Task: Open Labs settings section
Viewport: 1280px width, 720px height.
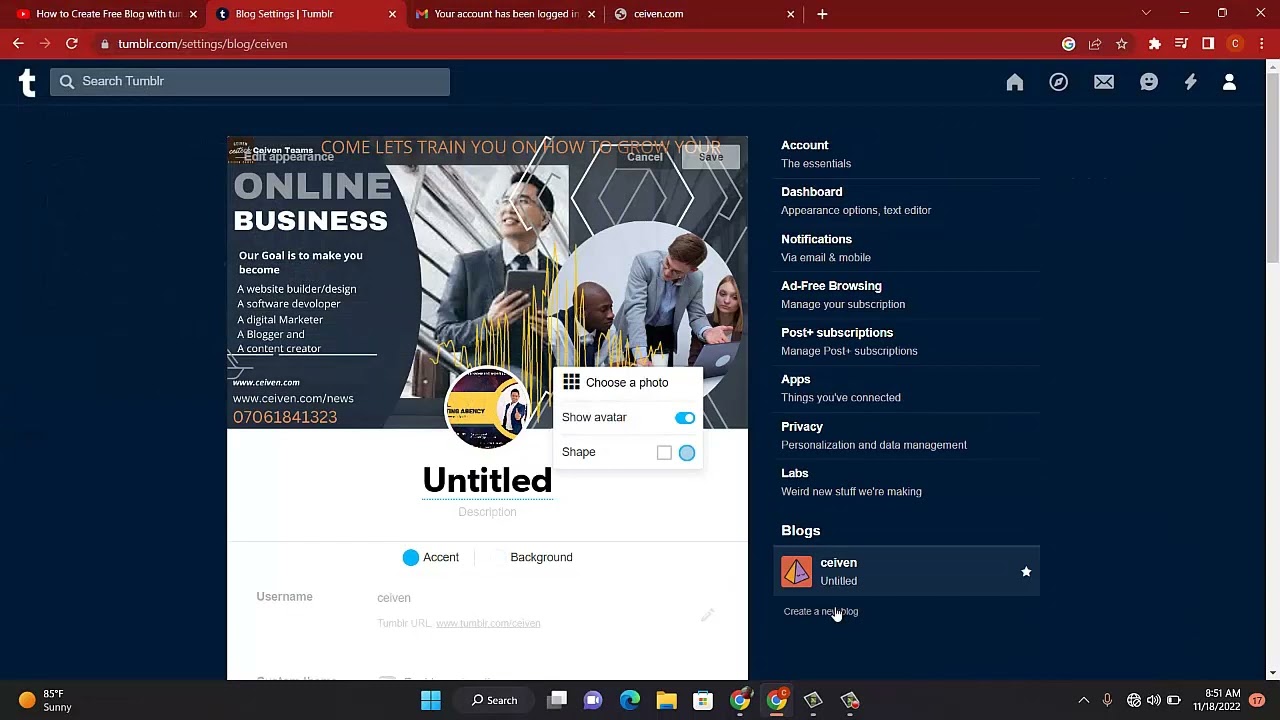Action: (x=908, y=482)
